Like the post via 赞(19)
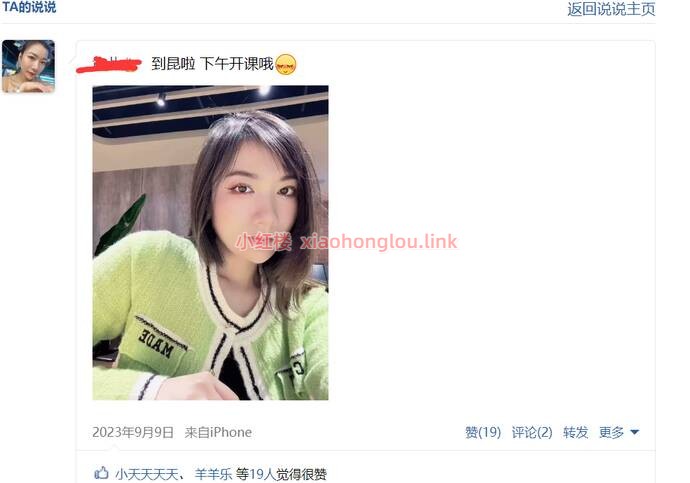Screen dimensions: 690x483 pyautogui.click(x=483, y=432)
